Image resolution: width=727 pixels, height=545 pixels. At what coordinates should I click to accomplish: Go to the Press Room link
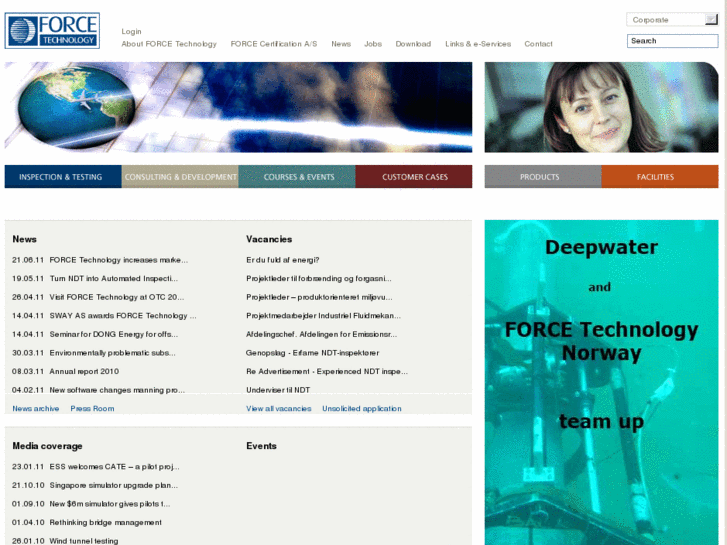click(92, 409)
